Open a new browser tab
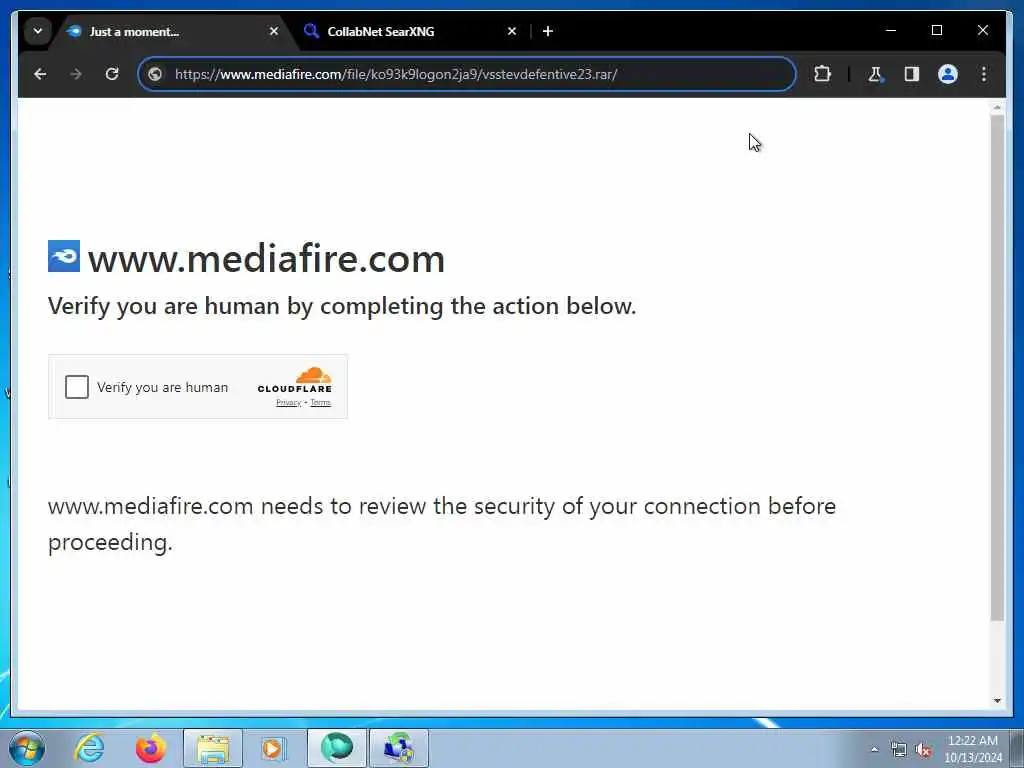 548,31
